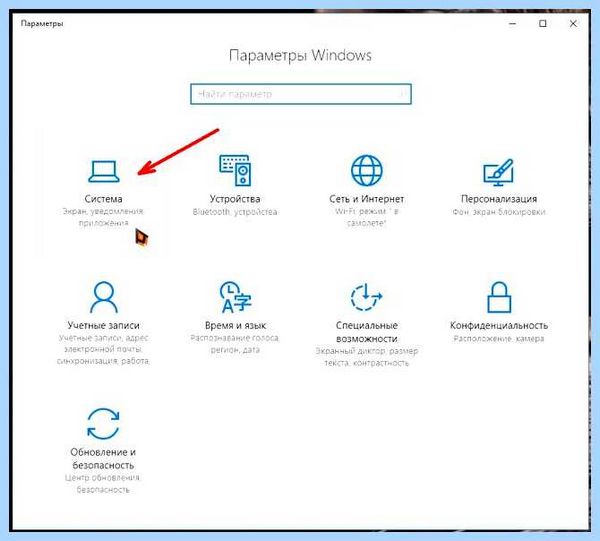Open the Система laptop icon
Viewport: 600px width, 541px height.
click(x=104, y=171)
